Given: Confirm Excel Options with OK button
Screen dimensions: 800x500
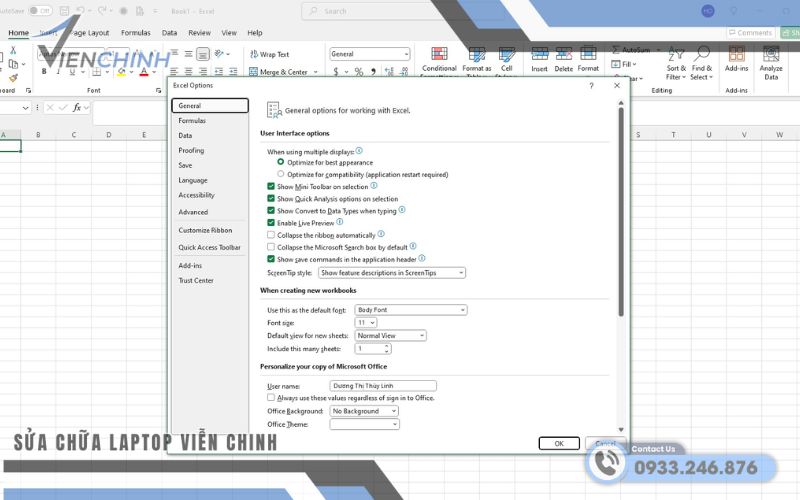Looking at the screenshot, I should pos(559,443).
